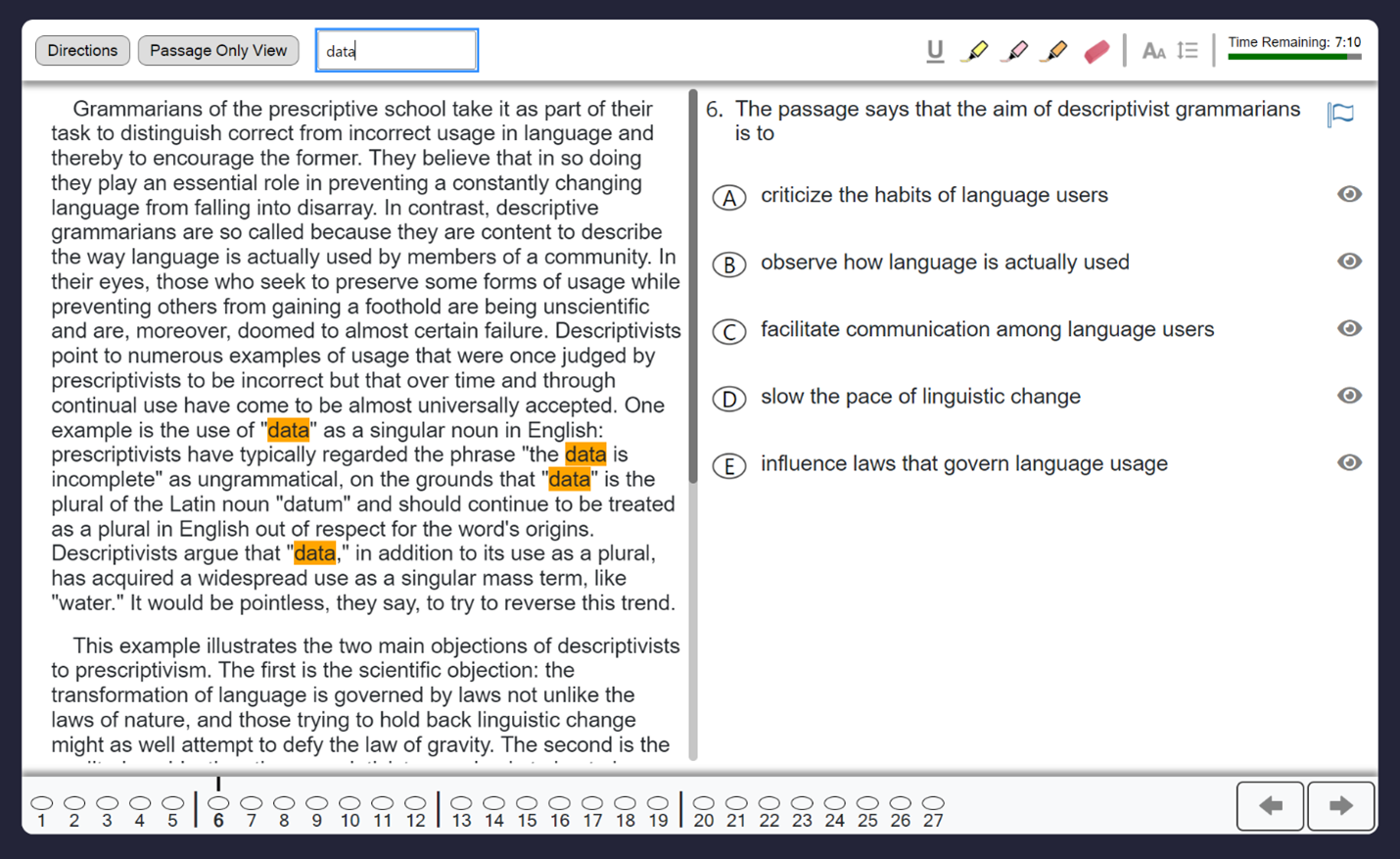Click the search field containing 'data'
This screenshot has width=1400, height=859.
point(397,50)
